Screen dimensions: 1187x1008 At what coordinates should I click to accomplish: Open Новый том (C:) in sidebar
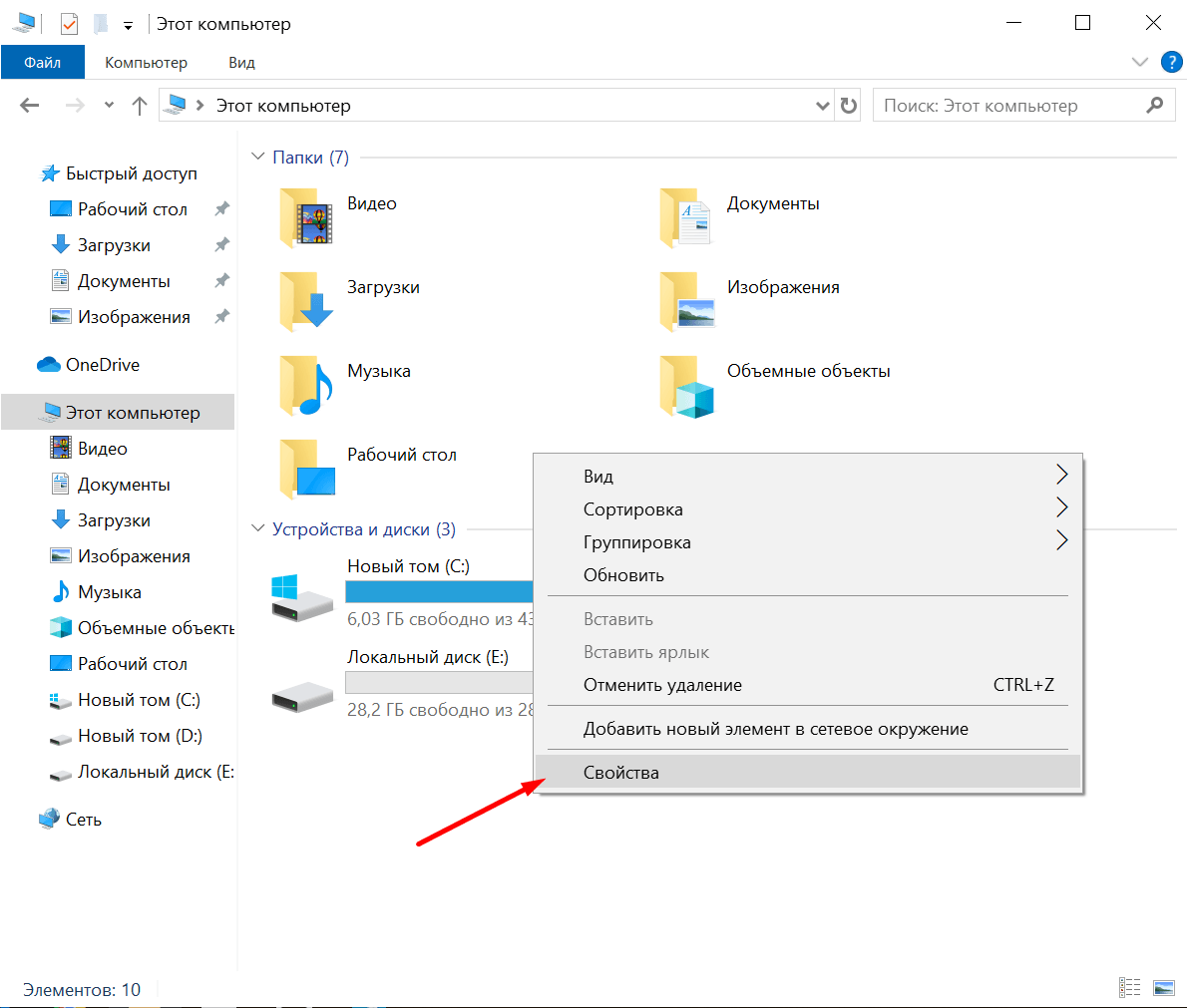(x=125, y=700)
